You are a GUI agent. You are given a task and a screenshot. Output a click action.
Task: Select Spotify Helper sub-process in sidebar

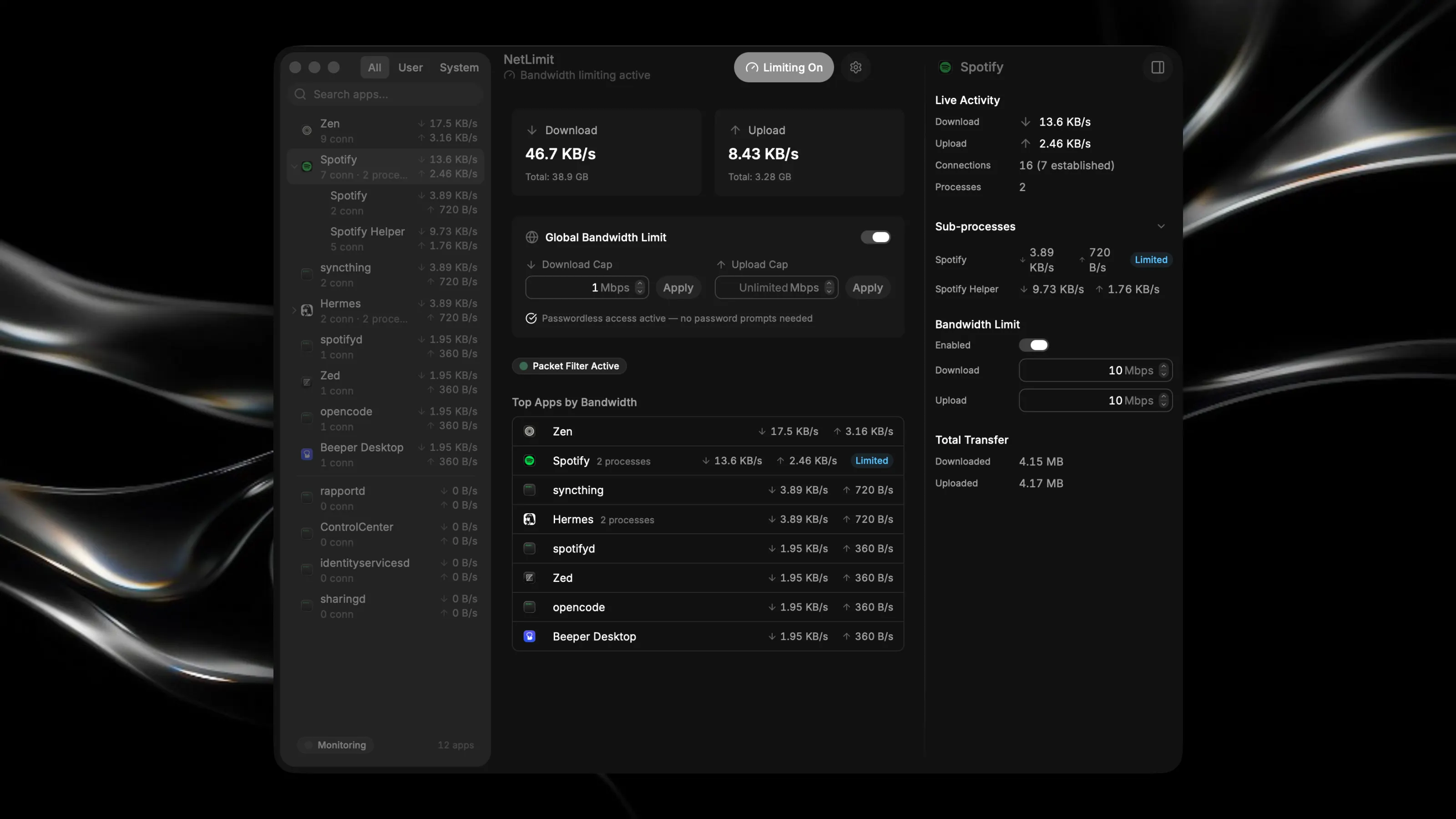(x=386, y=238)
